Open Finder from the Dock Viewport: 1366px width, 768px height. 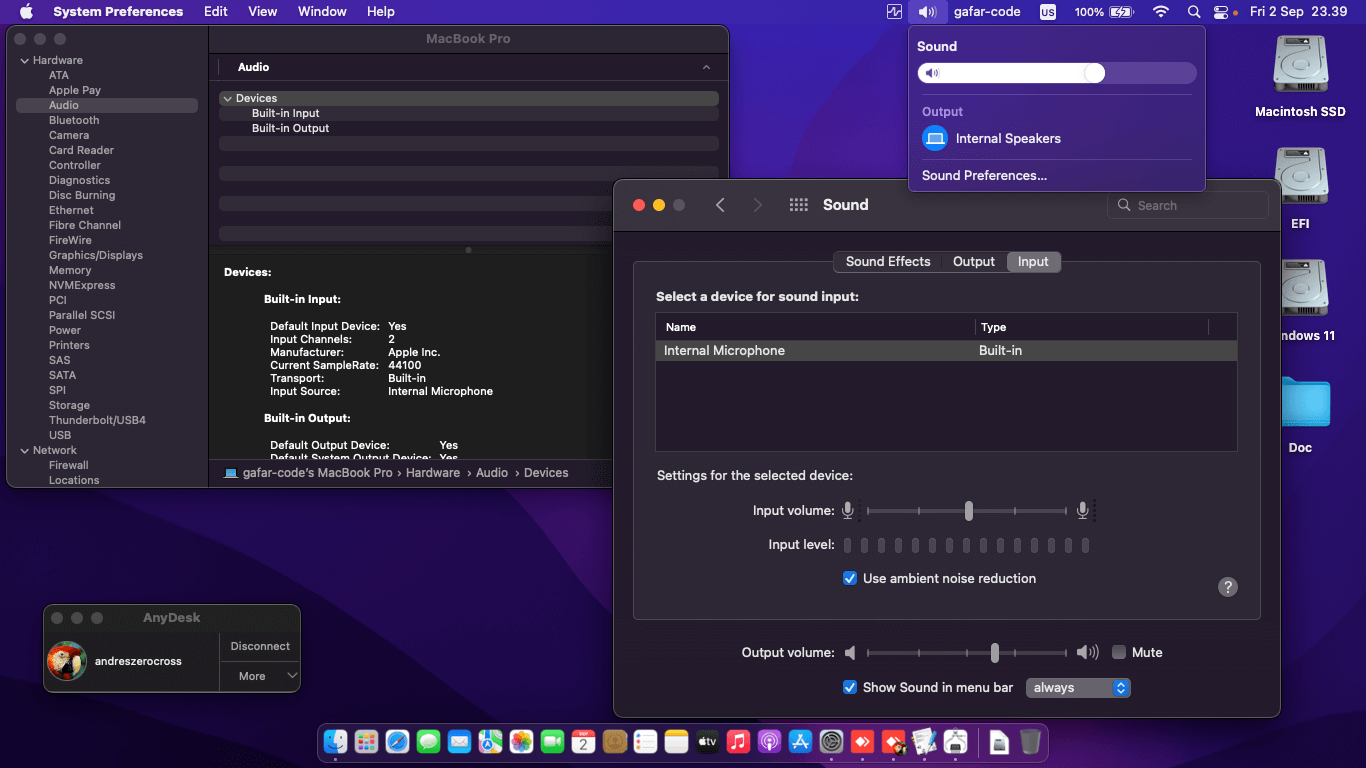click(335, 742)
